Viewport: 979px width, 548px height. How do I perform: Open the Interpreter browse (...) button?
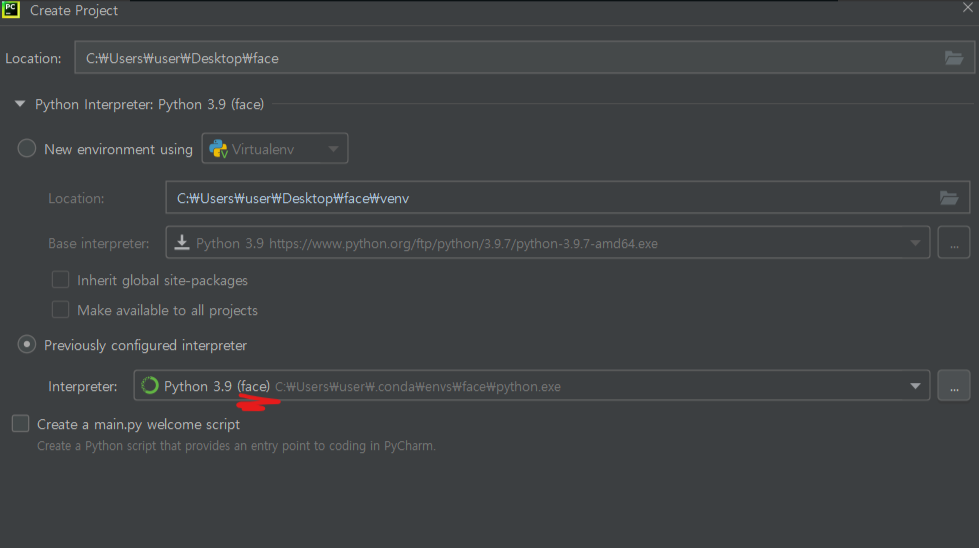click(x=953, y=385)
